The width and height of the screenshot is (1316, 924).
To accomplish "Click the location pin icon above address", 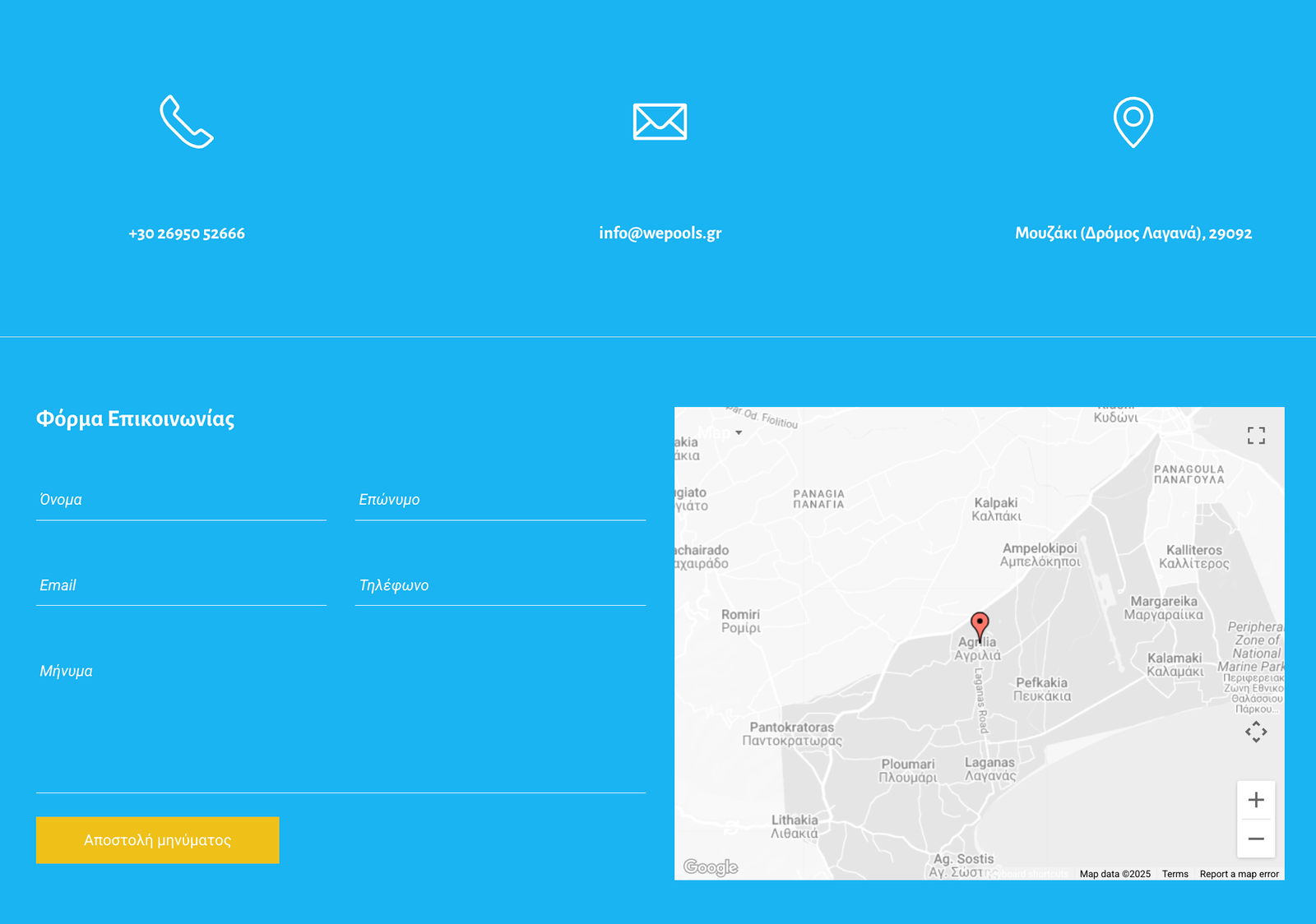I will (1133, 122).
